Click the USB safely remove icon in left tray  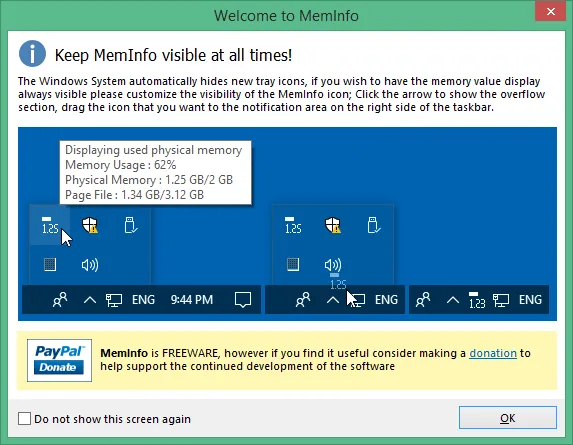130,225
